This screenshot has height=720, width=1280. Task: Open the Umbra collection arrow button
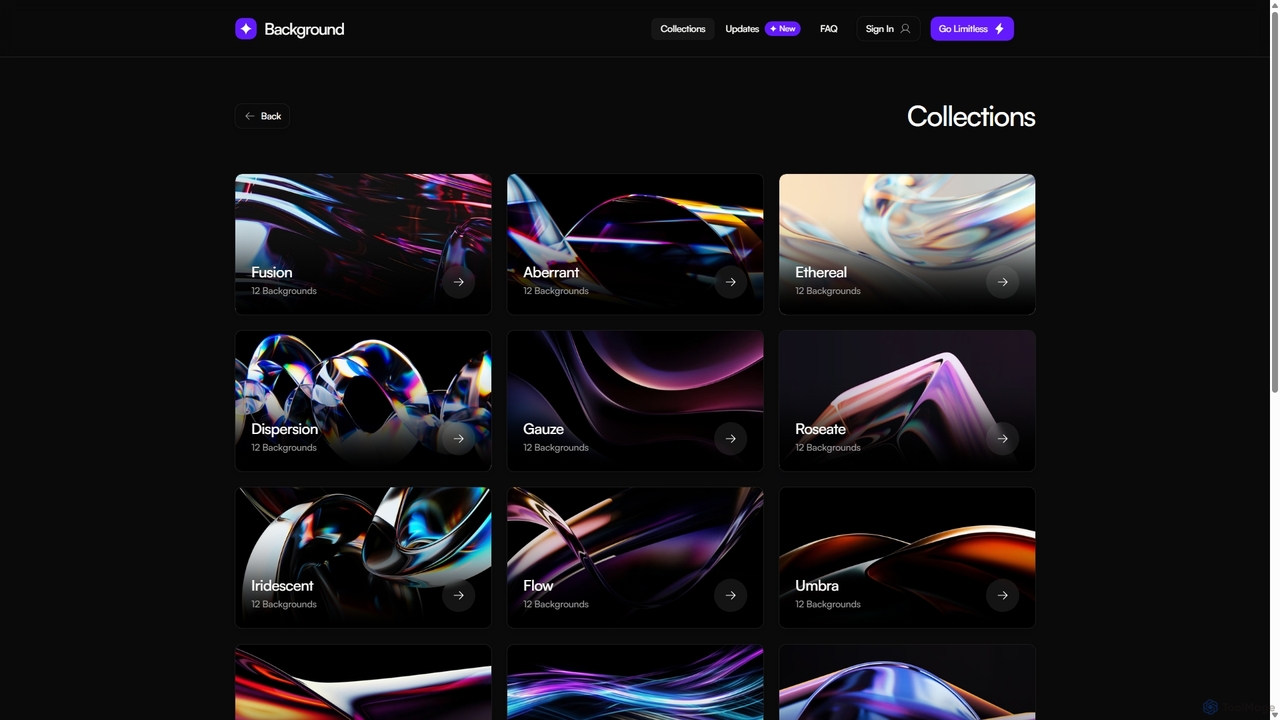coord(1002,595)
